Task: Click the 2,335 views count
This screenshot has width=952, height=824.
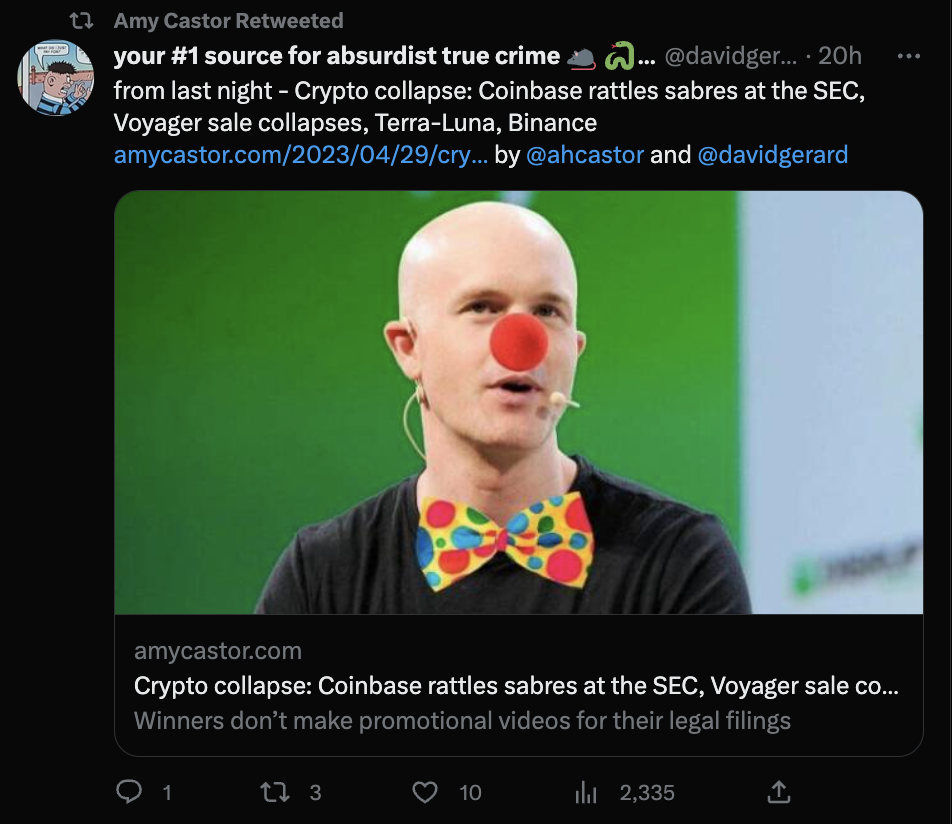Action: click(647, 793)
